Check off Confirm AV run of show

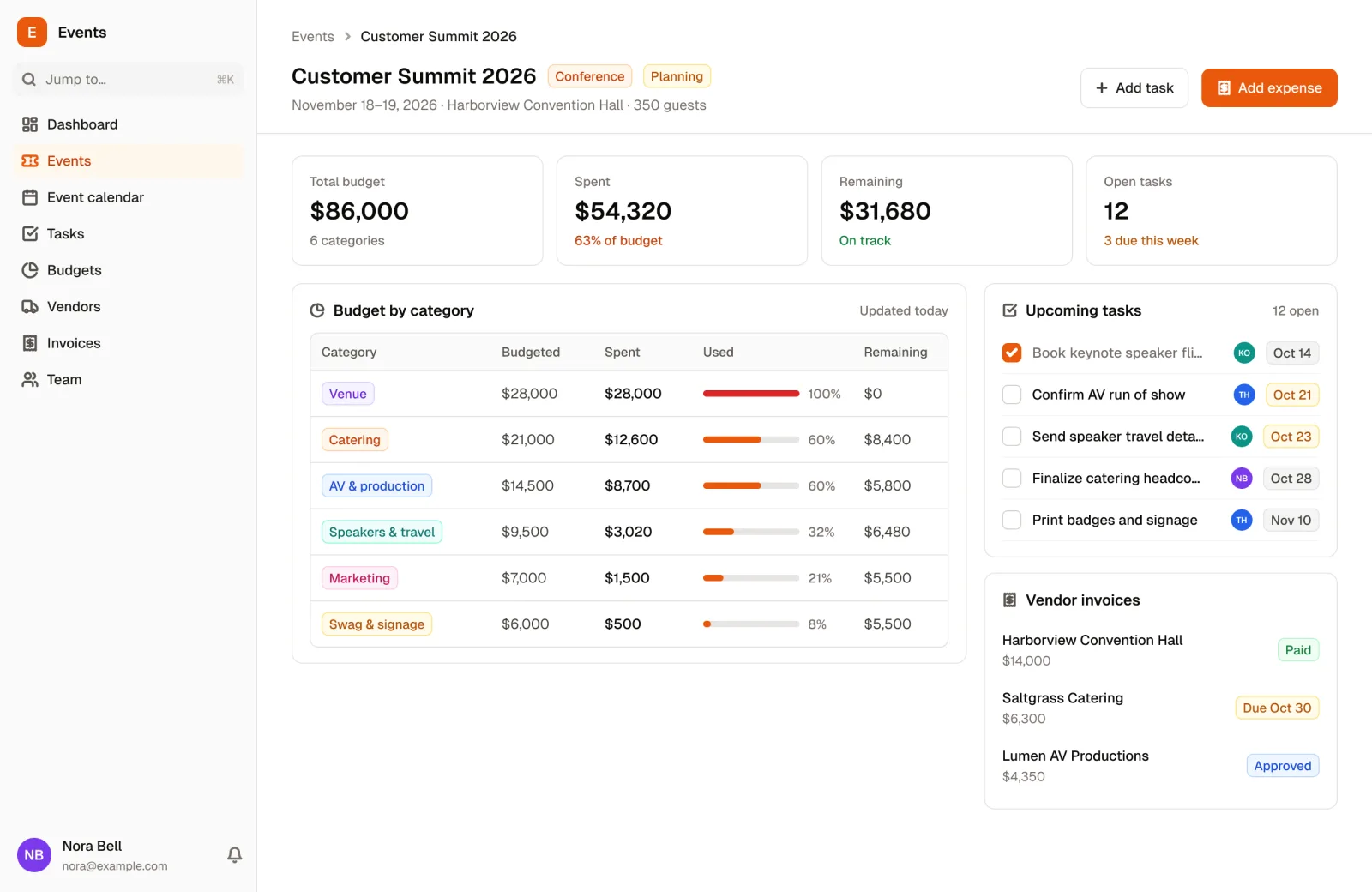(1012, 395)
